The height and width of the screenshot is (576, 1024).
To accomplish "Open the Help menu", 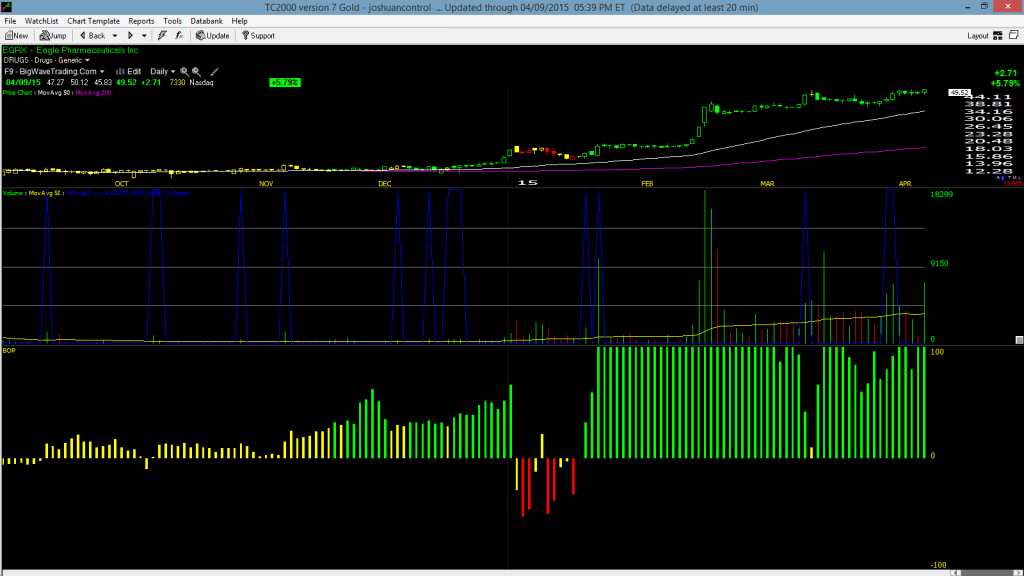I will tap(240, 21).
